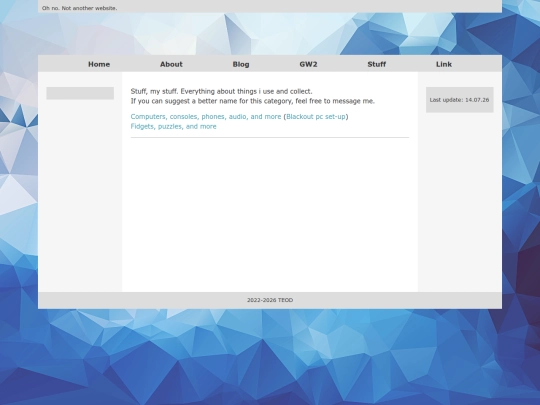This screenshot has height=405, width=540.
Task: Open Computers, consoles, phones, audio link
Action: (206, 117)
